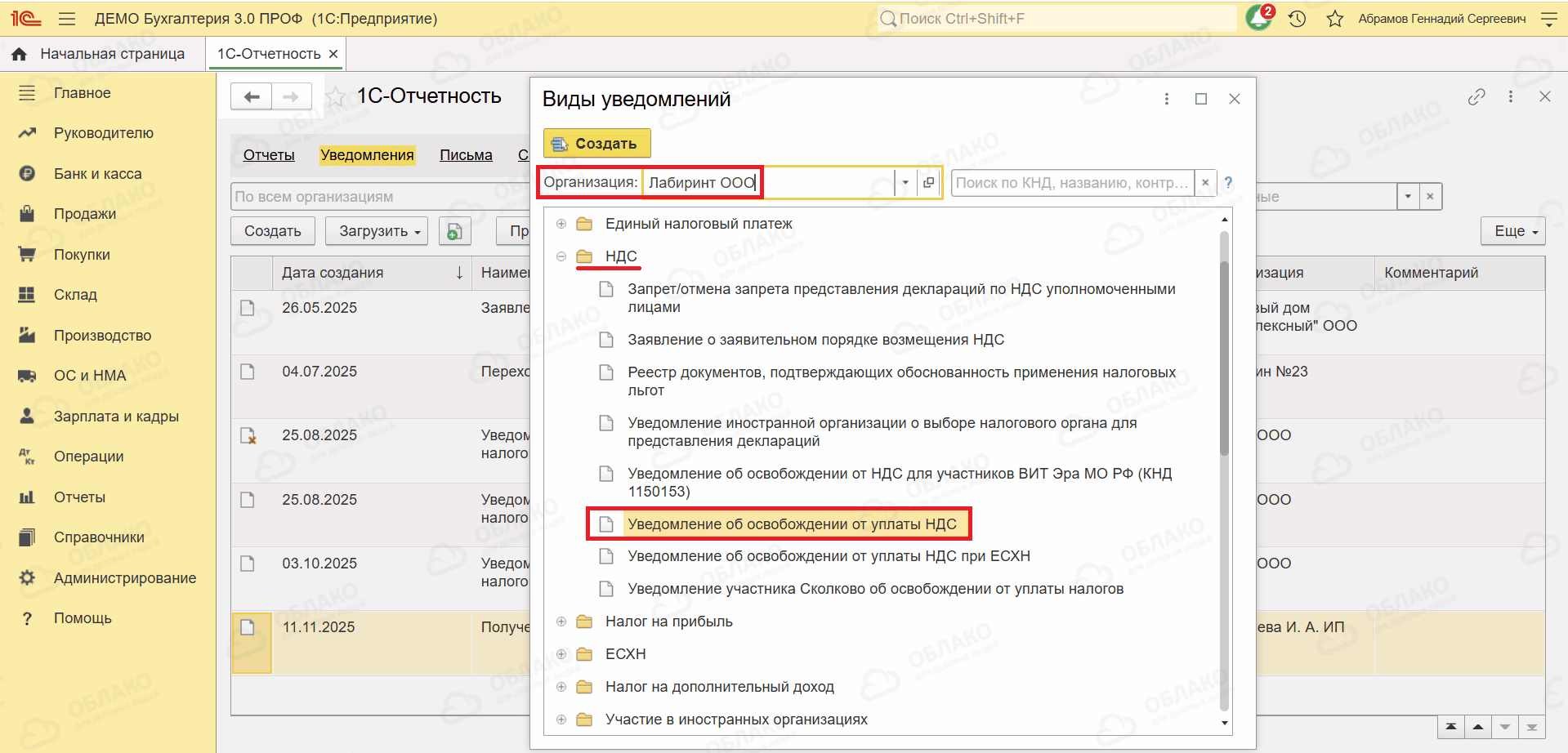Open the ОС и НМА section

click(90, 376)
